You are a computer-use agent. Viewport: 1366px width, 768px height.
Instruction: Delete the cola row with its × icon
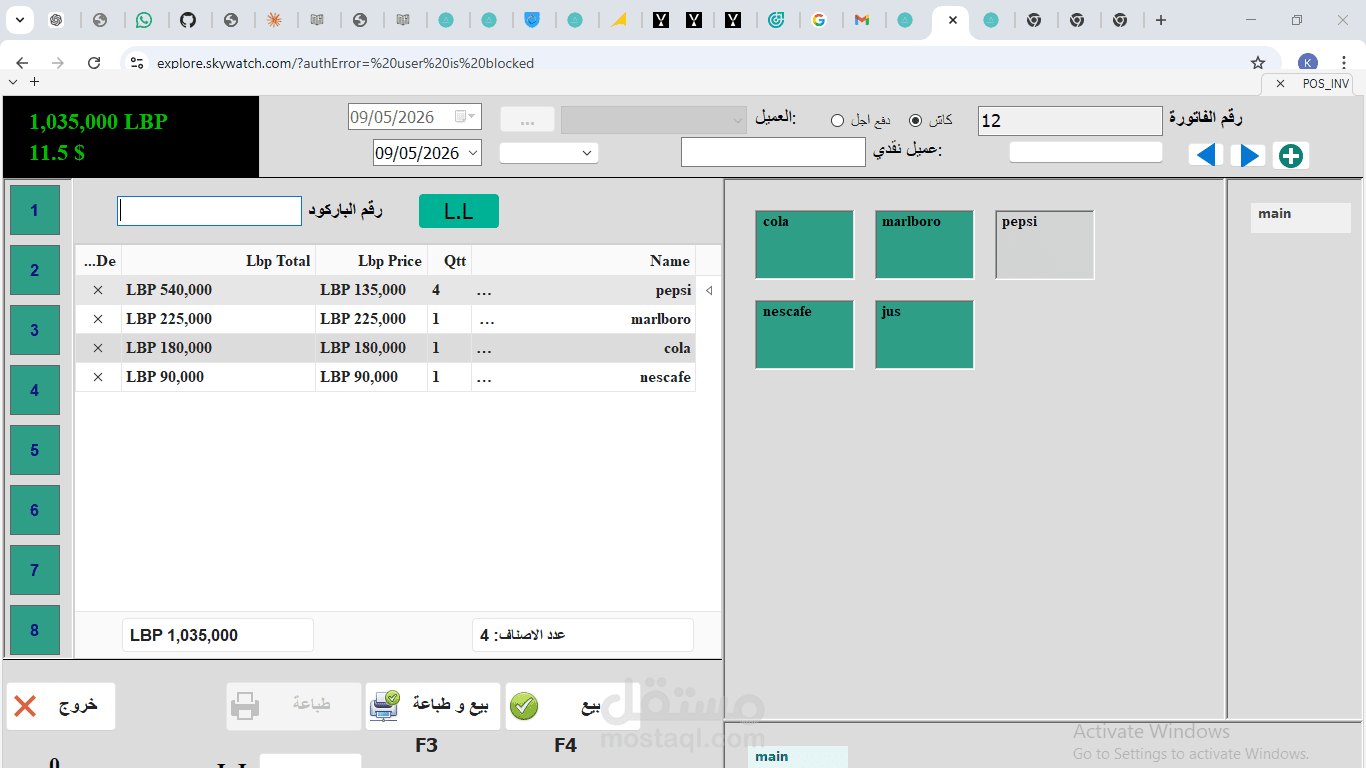coord(98,348)
